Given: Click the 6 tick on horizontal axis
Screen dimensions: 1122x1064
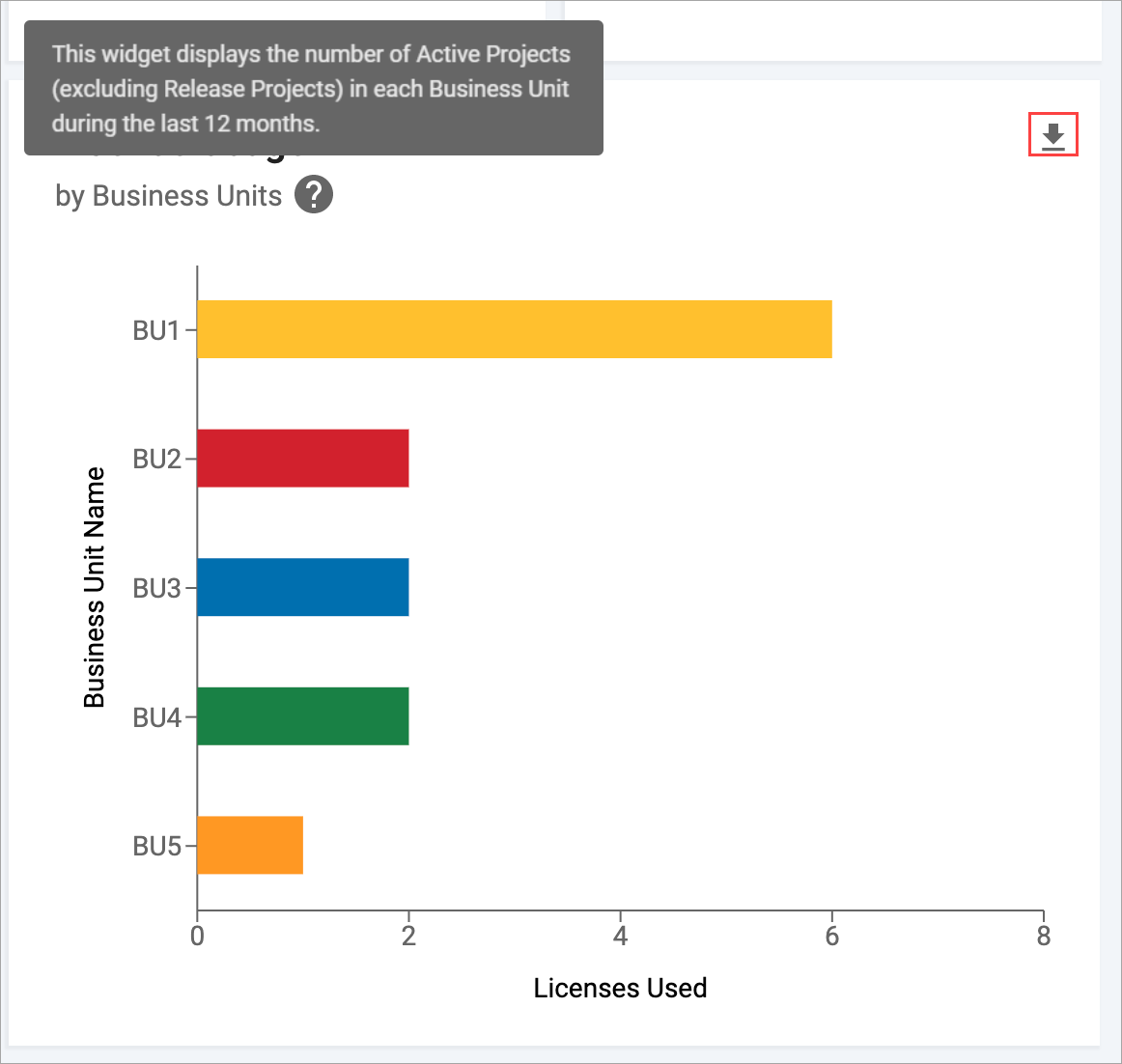Looking at the screenshot, I should click(831, 936).
